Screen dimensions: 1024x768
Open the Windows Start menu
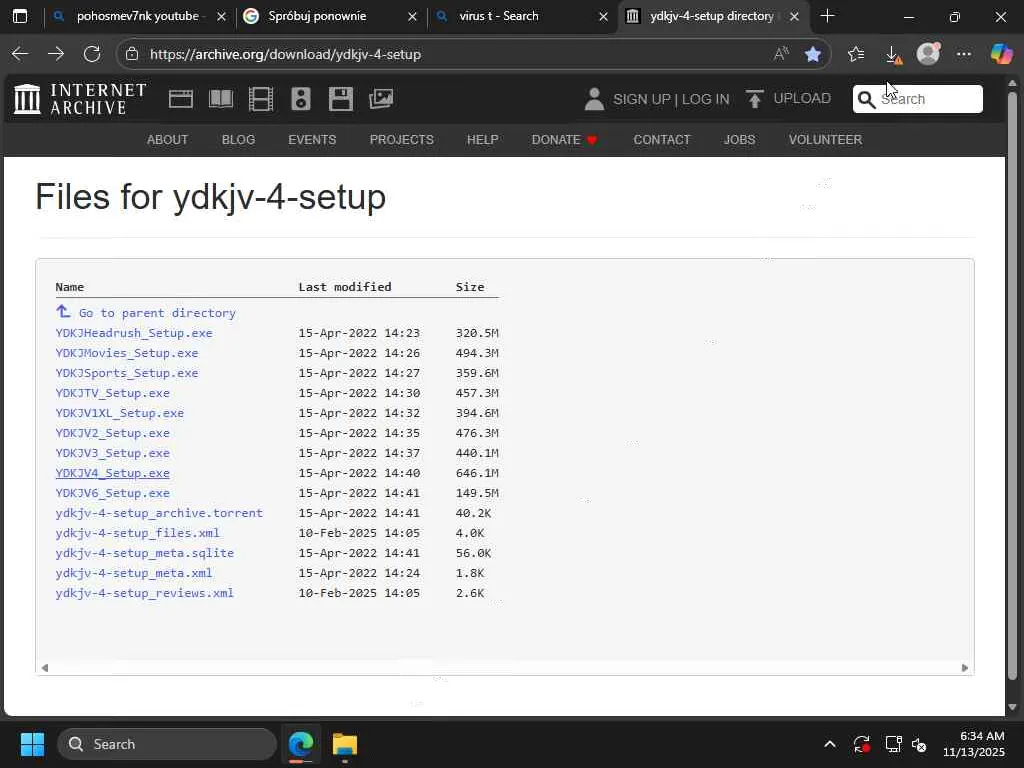[x=32, y=744]
